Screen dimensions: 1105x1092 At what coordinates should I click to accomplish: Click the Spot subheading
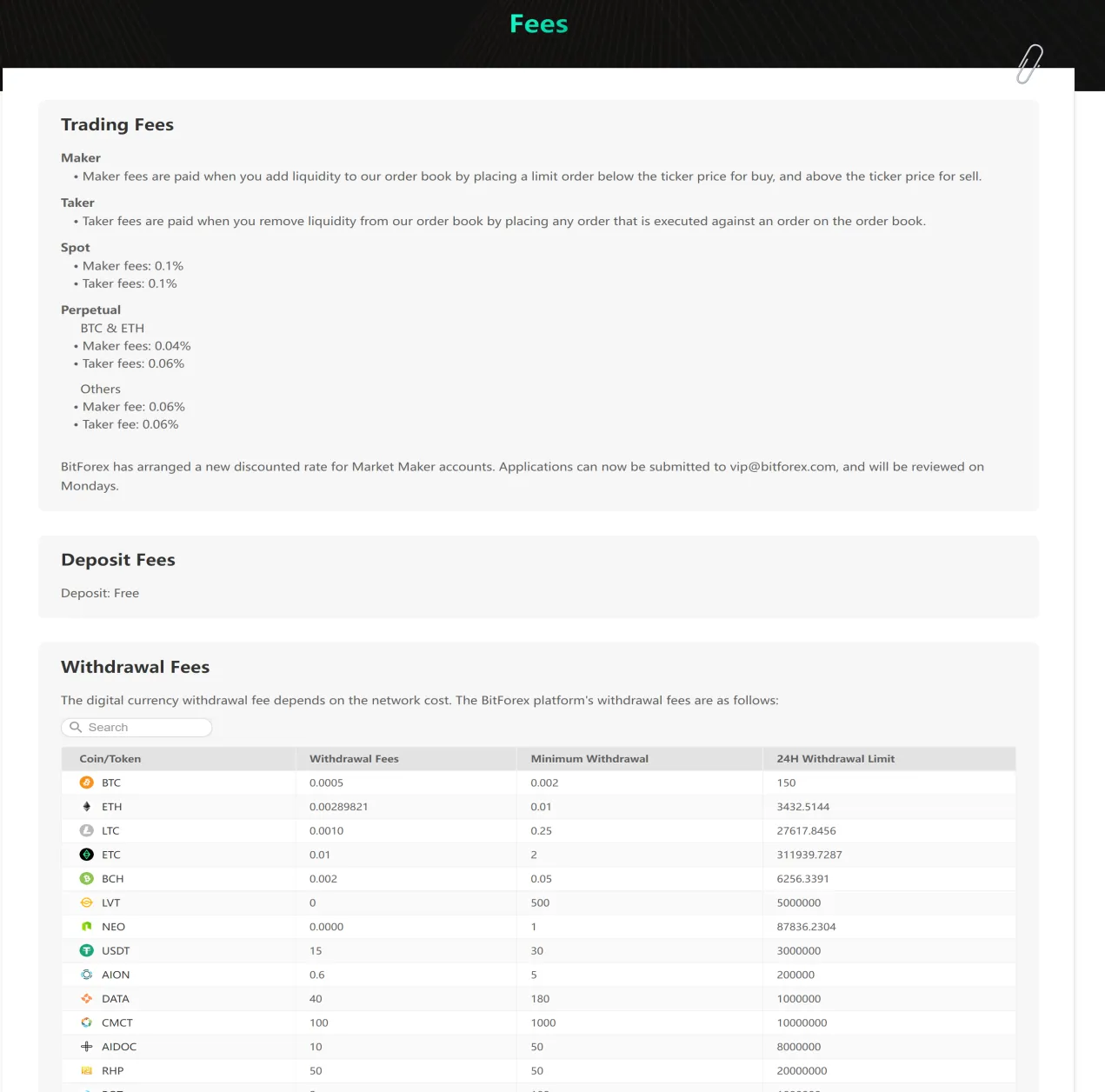coord(76,248)
